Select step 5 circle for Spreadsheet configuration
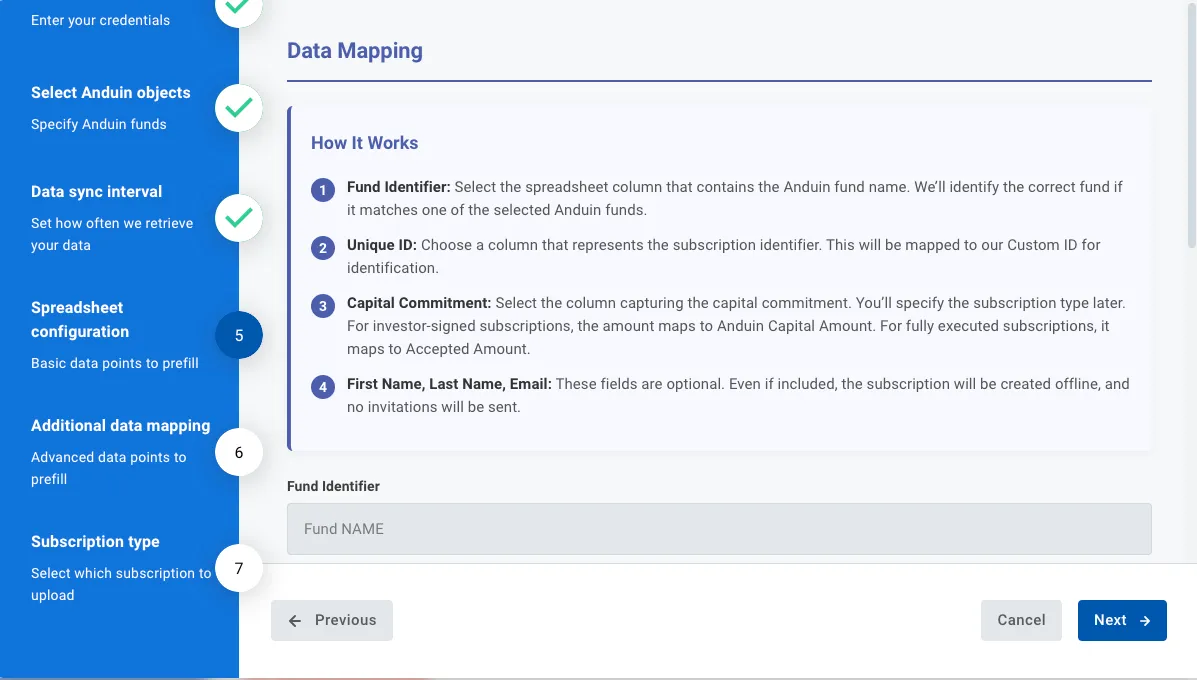Viewport: 1197px width, 680px height. [x=239, y=335]
